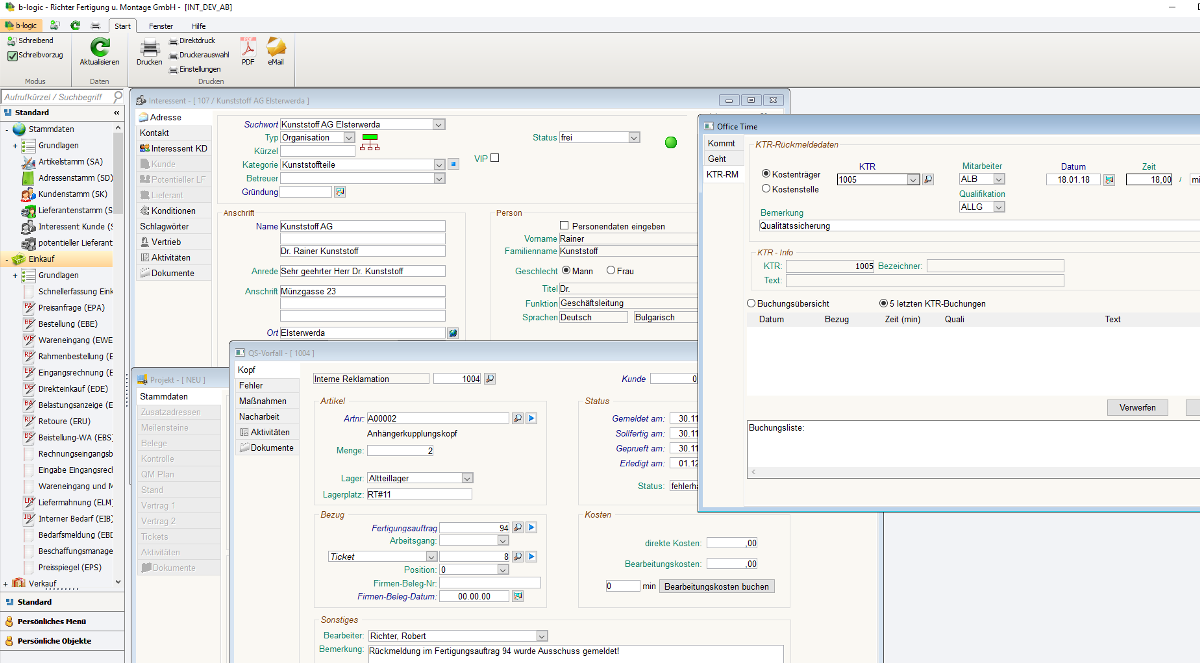
Task: Click the Aktualisieren refresh icon
Action: point(99,46)
